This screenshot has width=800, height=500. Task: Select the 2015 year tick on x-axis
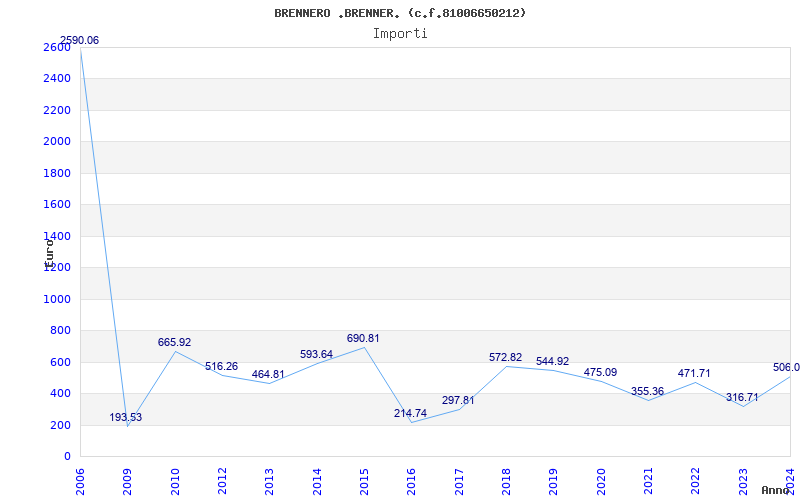point(364,476)
